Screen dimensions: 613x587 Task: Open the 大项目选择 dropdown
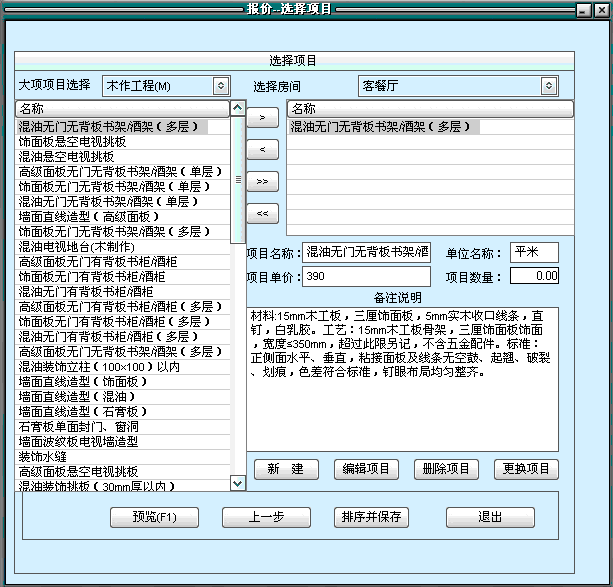pos(166,86)
